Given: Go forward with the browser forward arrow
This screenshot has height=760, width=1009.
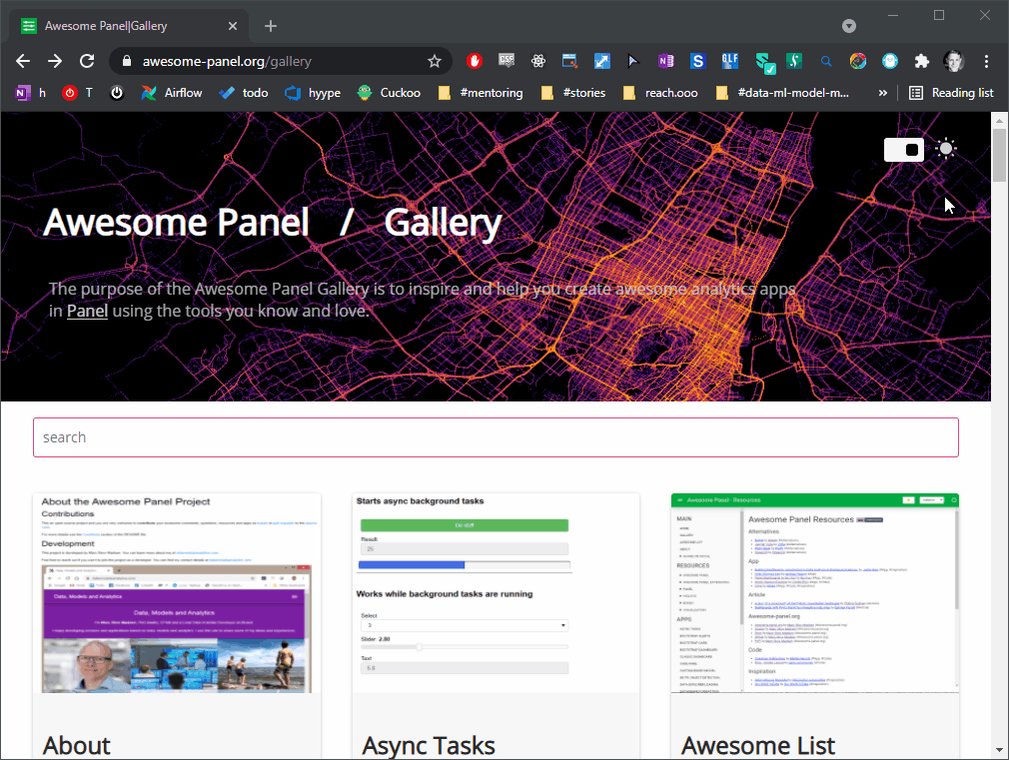Looking at the screenshot, I should tap(55, 61).
